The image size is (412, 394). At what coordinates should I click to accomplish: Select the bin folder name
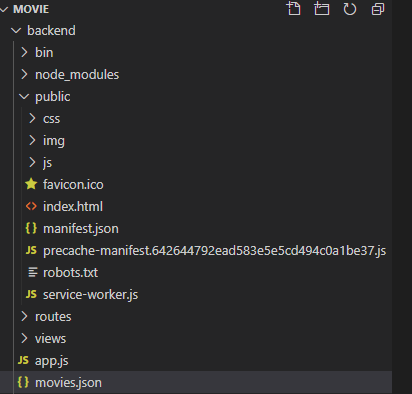pos(44,53)
